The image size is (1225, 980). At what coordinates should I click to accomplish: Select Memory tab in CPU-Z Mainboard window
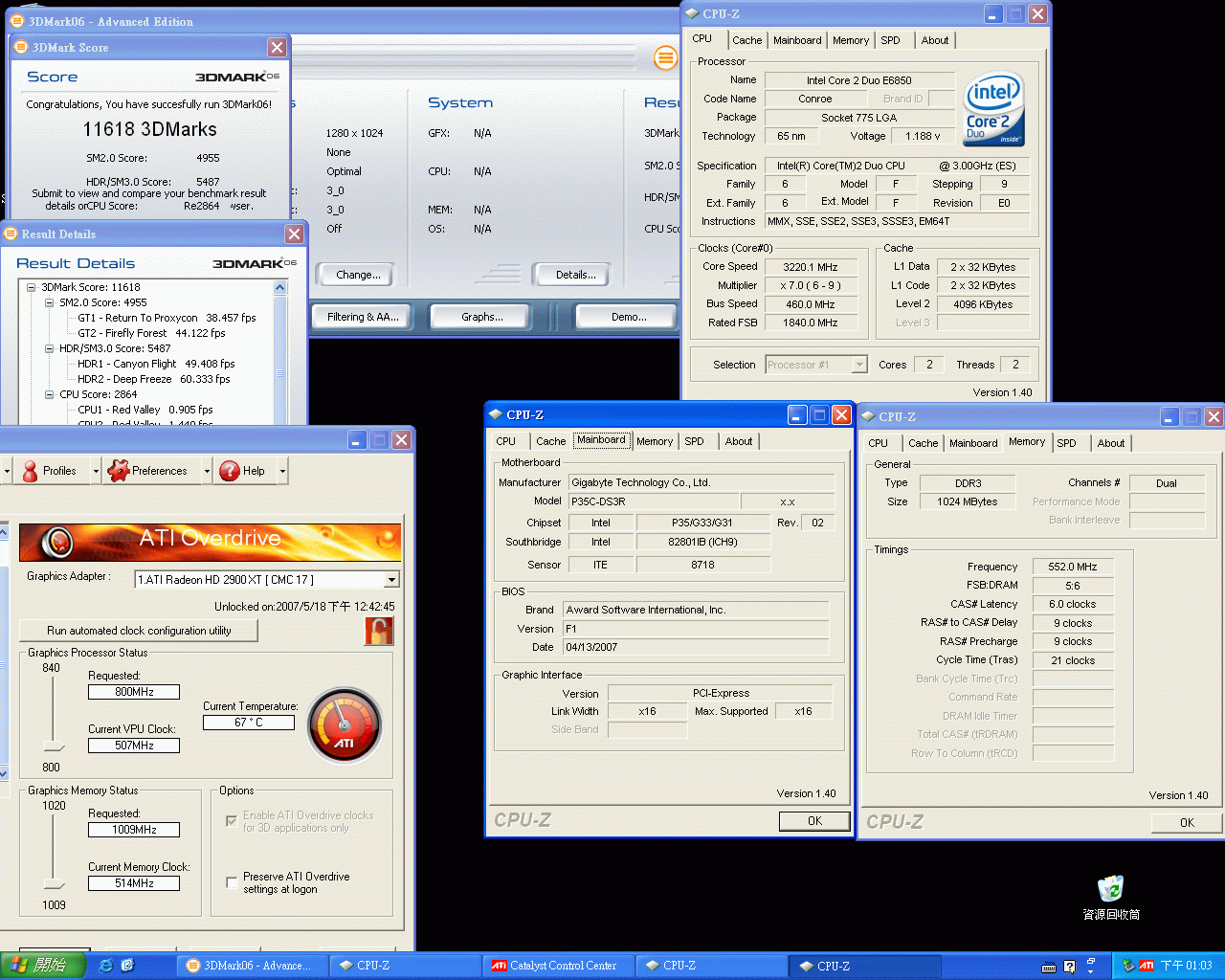click(655, 441)
